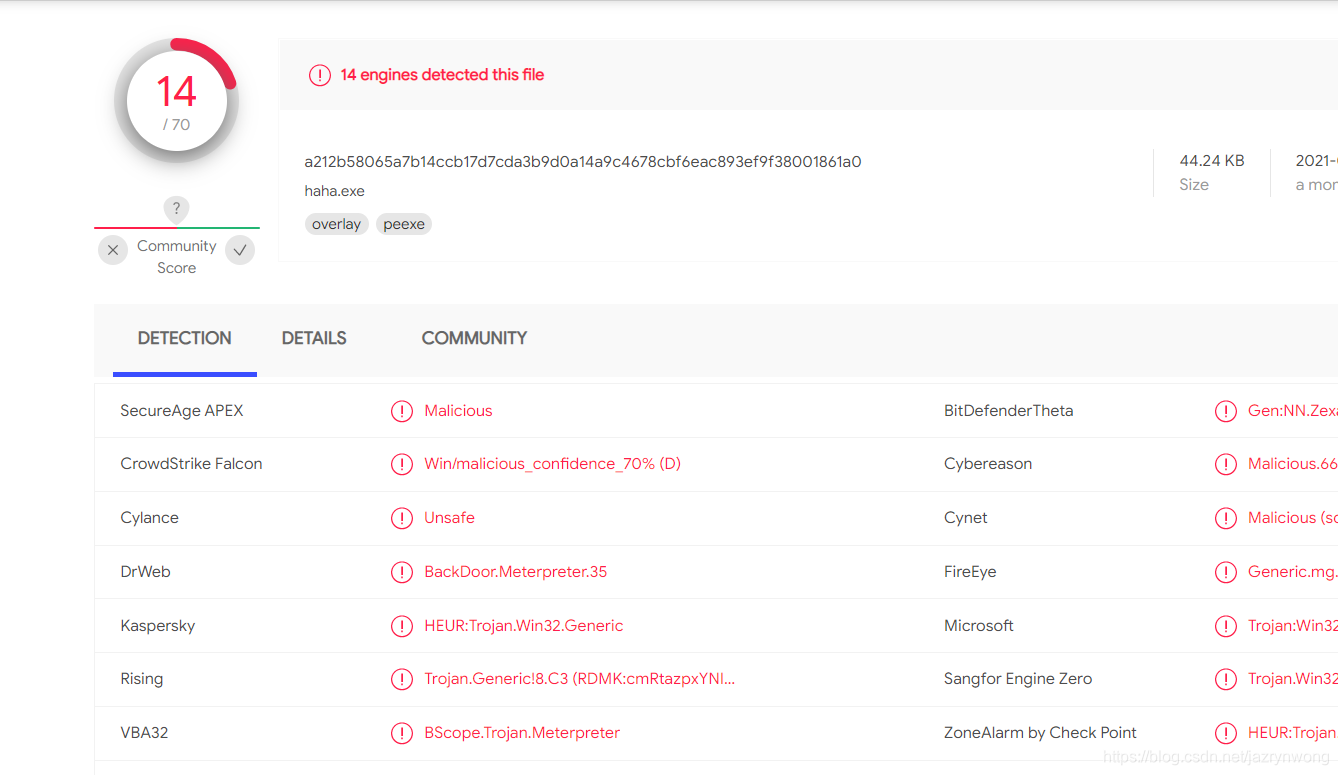The width and height of the screenshot is (1338, 775).
Task: Click the warning icon in Microsoft row
Action: pos(1226,626)
